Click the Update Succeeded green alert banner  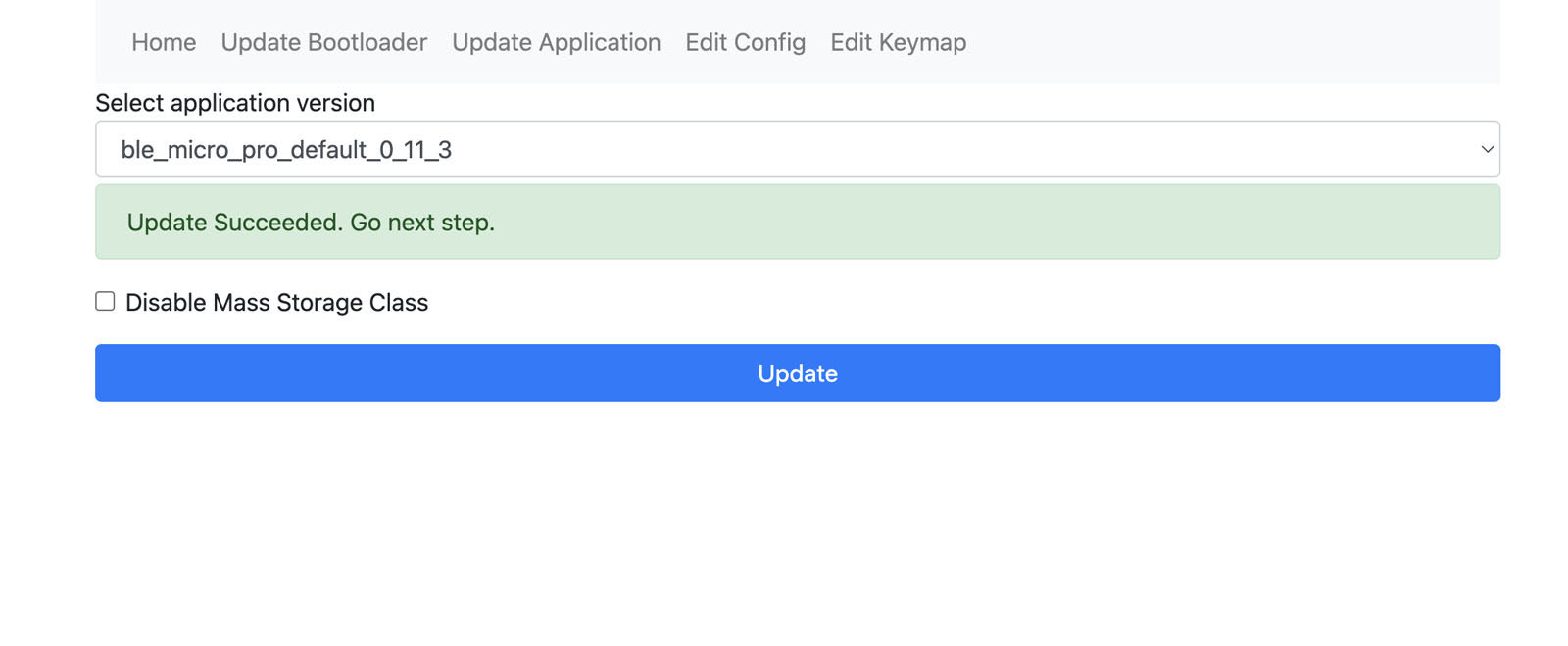coord(882,222)
